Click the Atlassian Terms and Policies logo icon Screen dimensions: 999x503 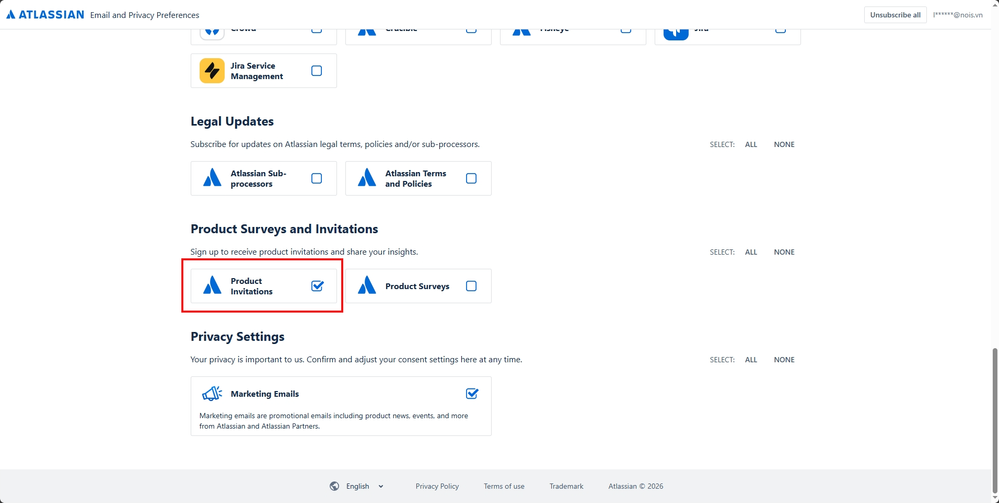click(x=367, y=179)
